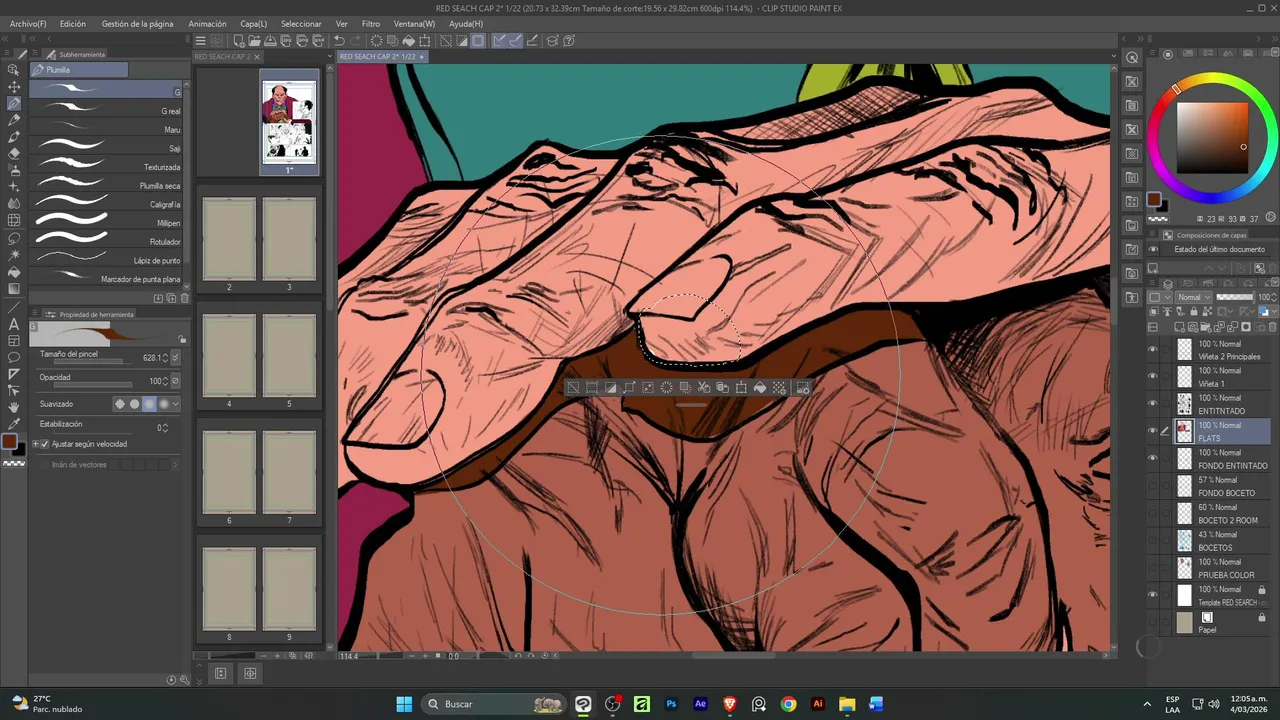Screen dimensions: 1280x720
Task: Click the Undo arrow in command bar
Action: 339,41
